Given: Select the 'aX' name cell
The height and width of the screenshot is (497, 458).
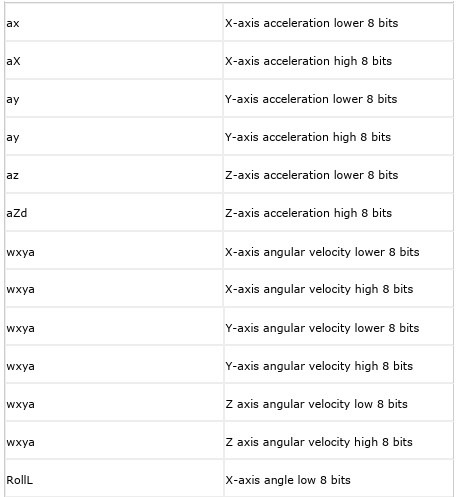Looking at the screenshot, I should click(114, 61).
